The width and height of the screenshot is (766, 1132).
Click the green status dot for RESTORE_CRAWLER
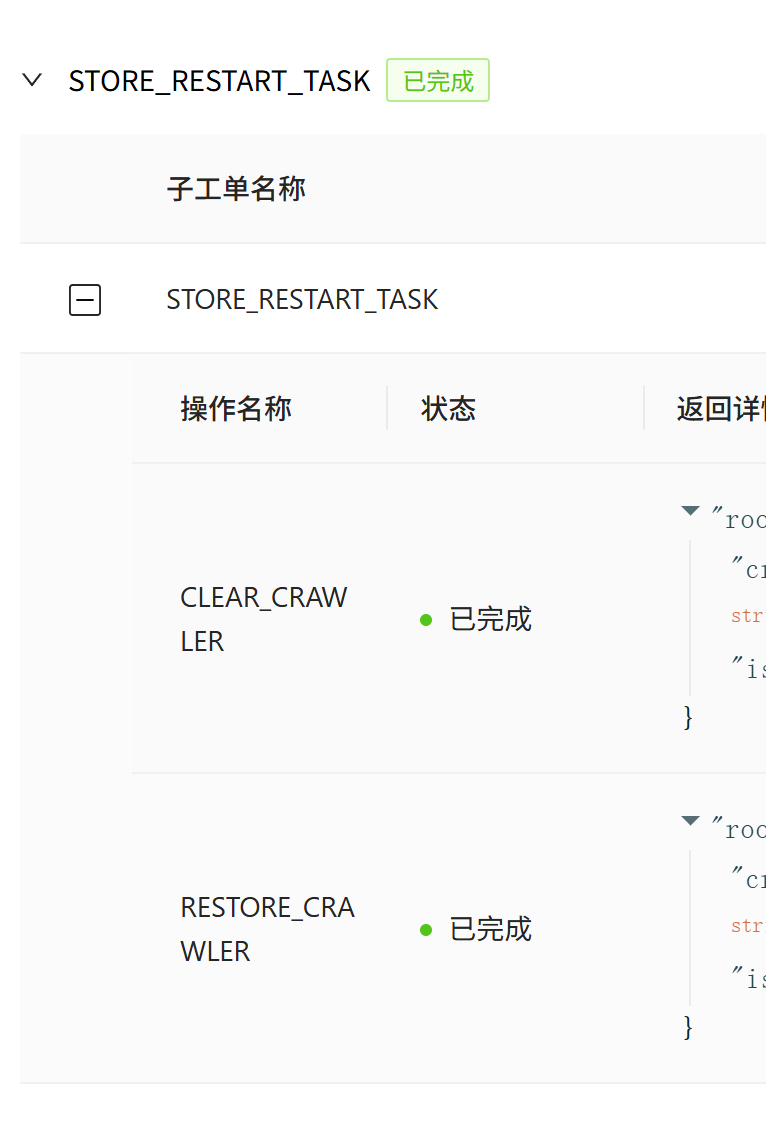pyautogui.click(x=426, y=930)
